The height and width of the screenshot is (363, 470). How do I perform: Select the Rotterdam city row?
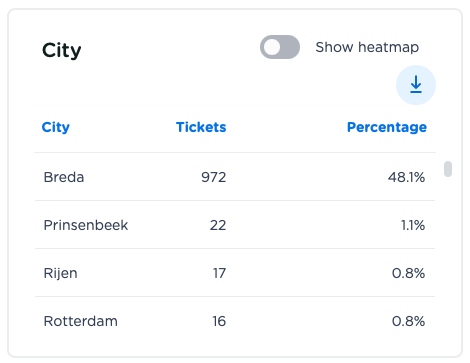[x=235, y=321]
